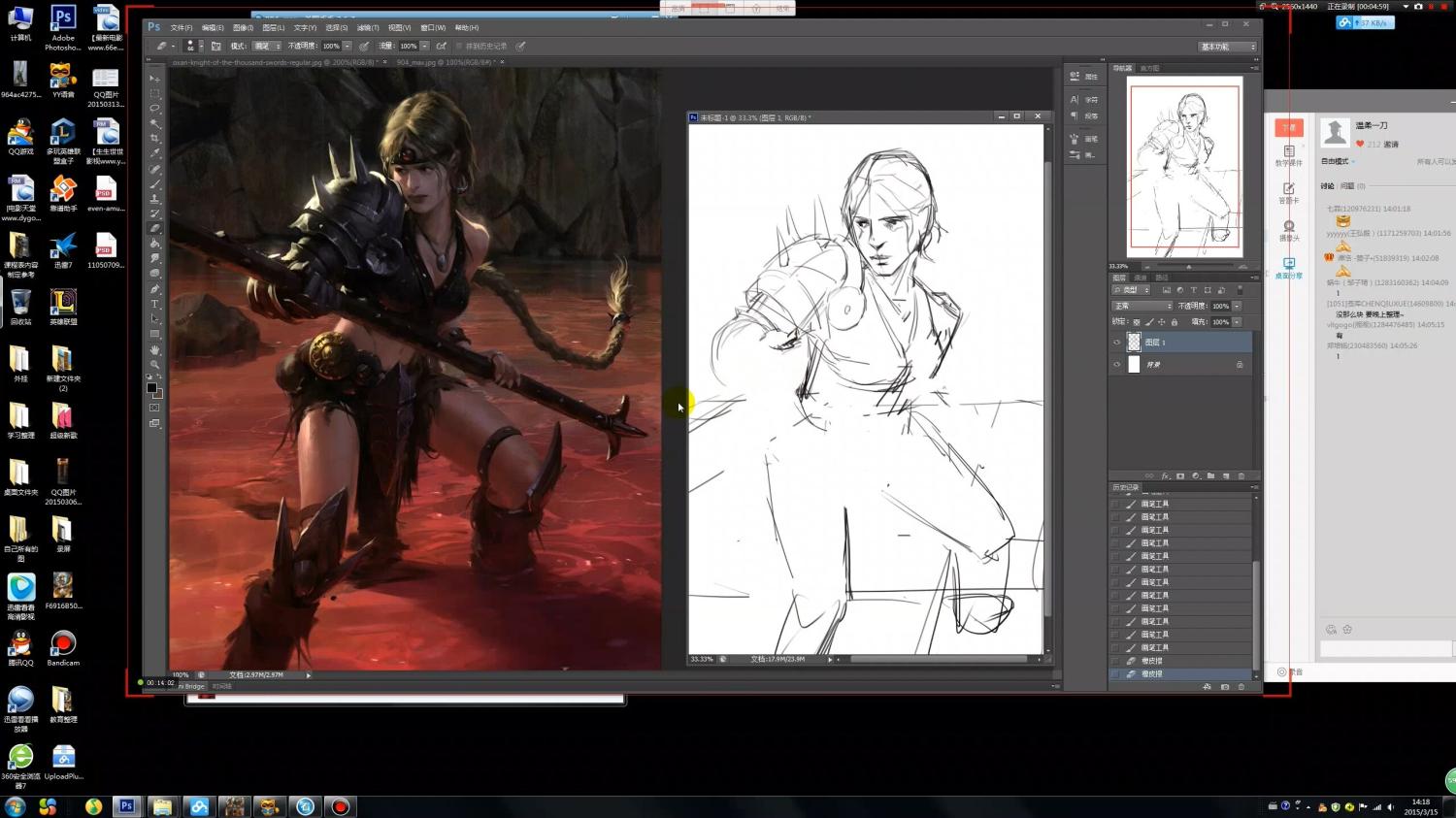Select the Crop tool
The image size is (1456, 818).
tap(155, 138)
